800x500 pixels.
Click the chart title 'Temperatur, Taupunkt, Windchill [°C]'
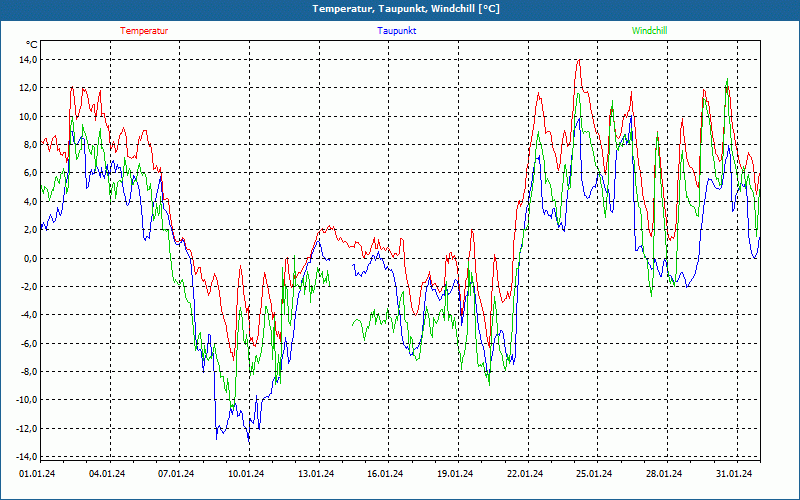tap(406, 9)
